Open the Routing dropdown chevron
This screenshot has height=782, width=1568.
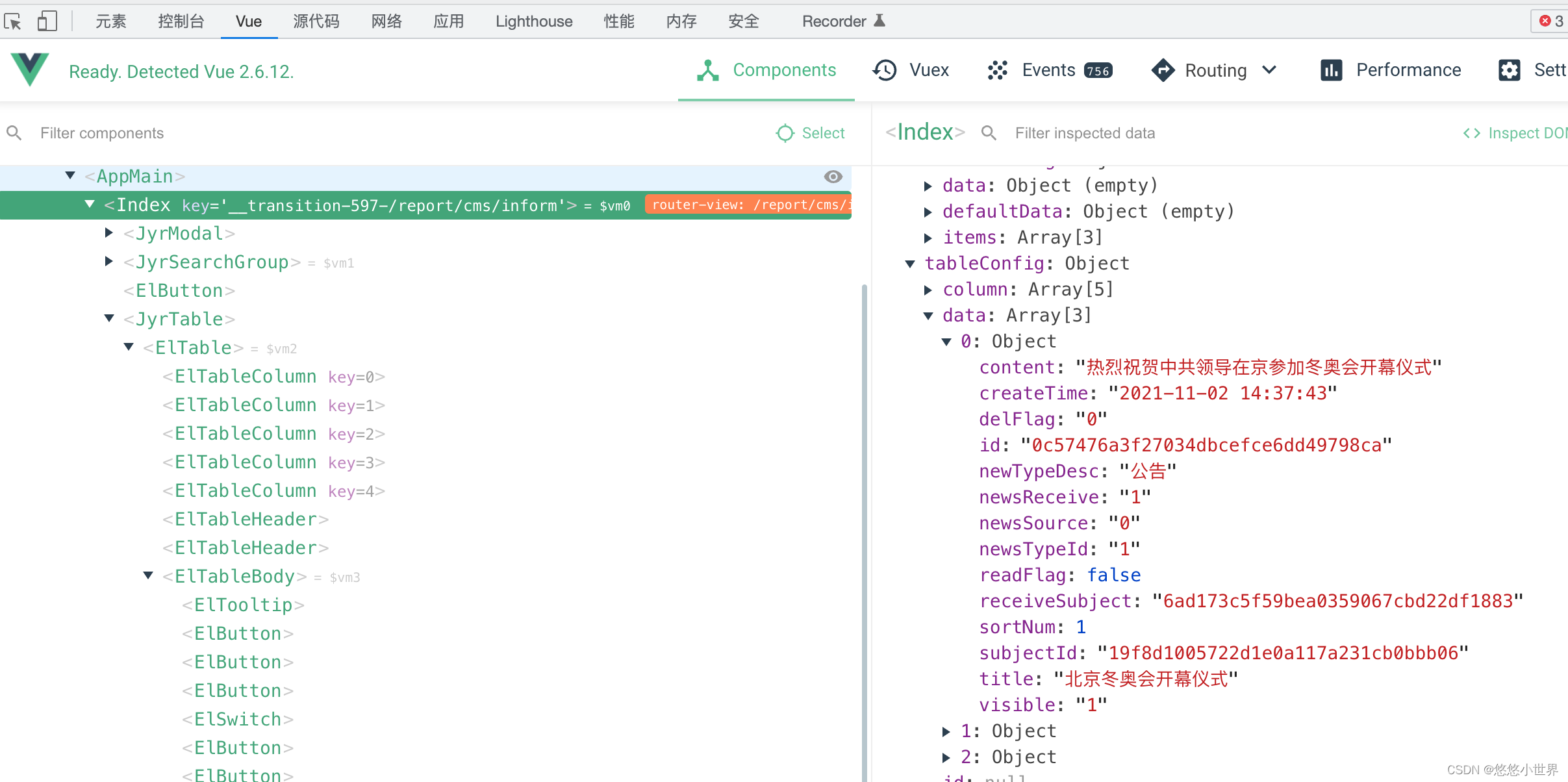1270,70
